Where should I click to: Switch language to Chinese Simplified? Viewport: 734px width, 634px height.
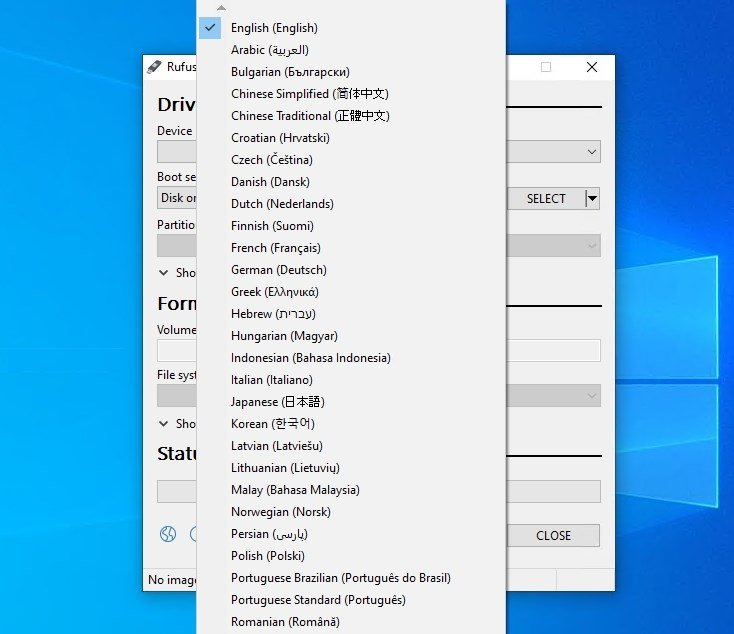351,94
